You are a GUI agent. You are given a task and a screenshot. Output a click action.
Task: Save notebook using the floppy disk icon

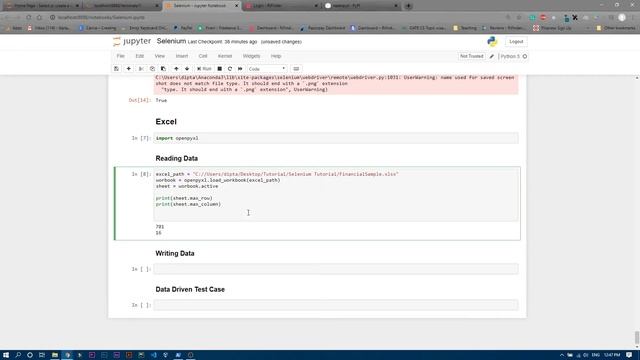(x=116, y=69)
